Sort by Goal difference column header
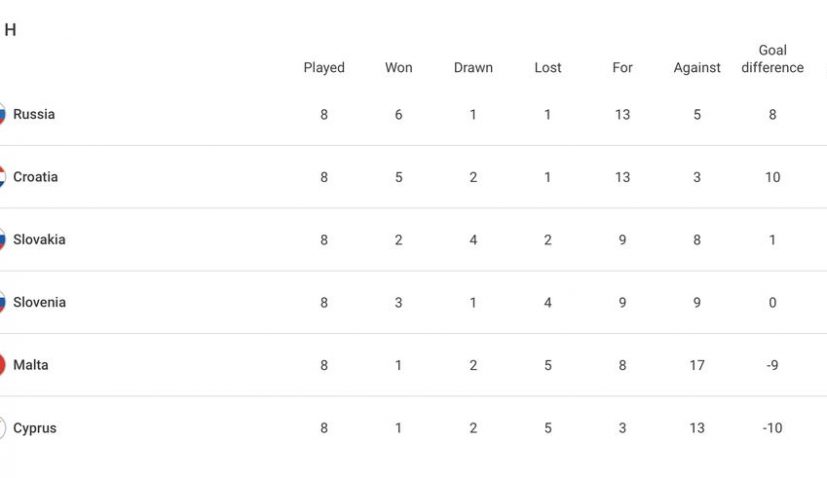This screenshot has width=827, height=478. [x=772, y=59]
